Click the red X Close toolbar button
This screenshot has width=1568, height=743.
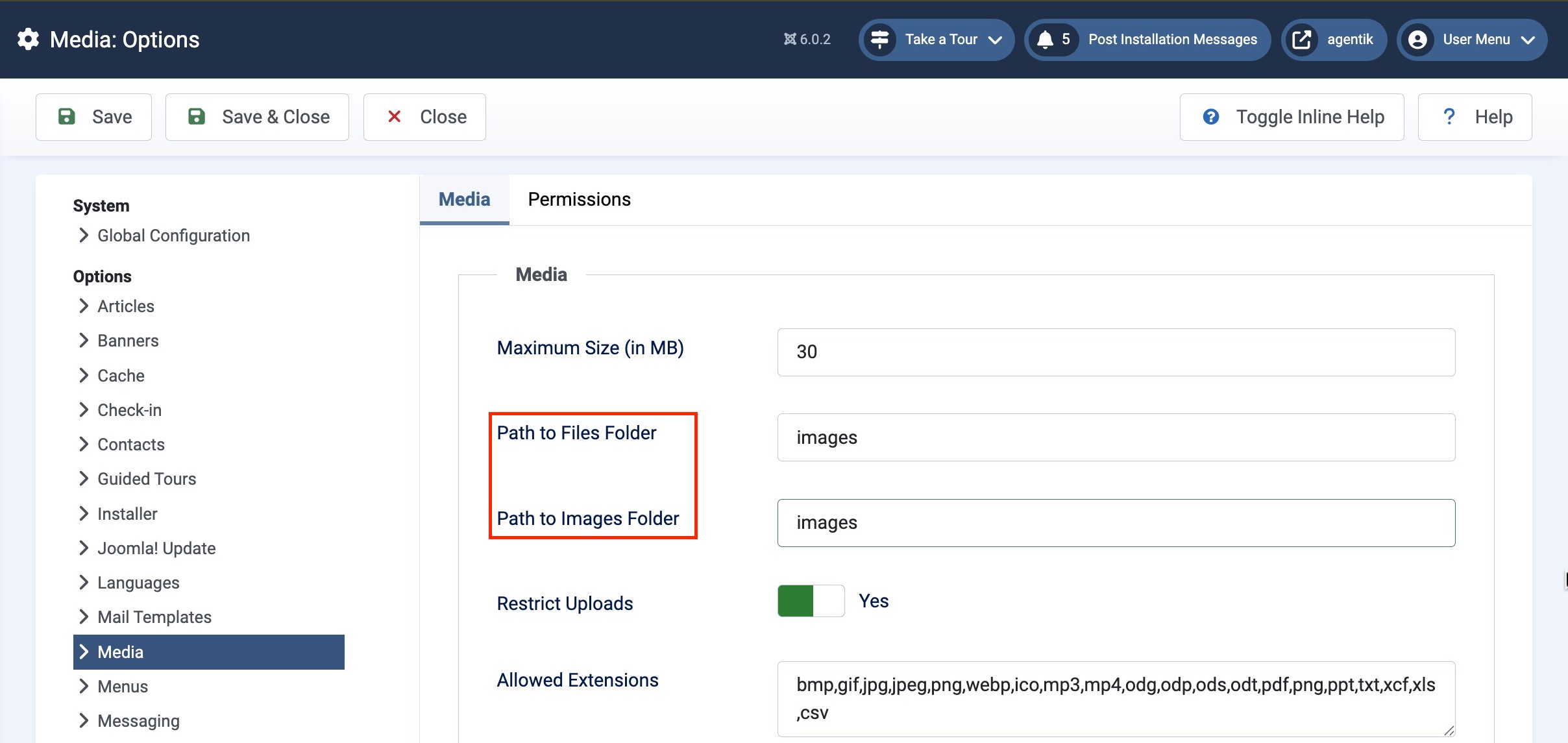tap(424, 117)
